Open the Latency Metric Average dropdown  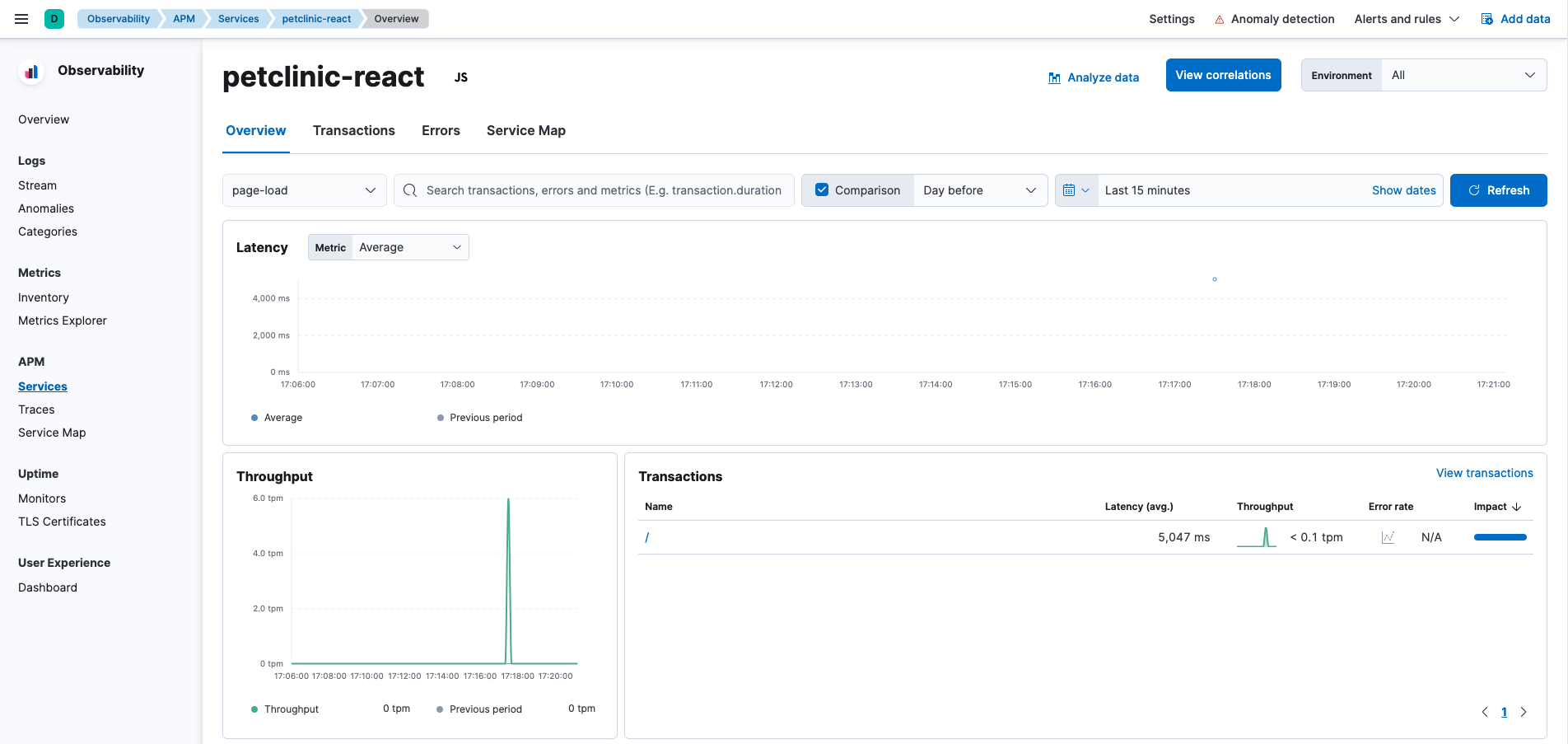pyautogui.click(x=409, y=247)
